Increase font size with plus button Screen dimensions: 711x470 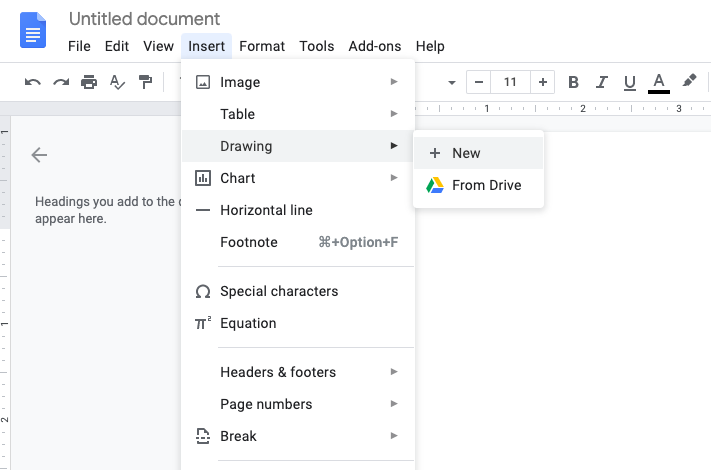(542, 82)
